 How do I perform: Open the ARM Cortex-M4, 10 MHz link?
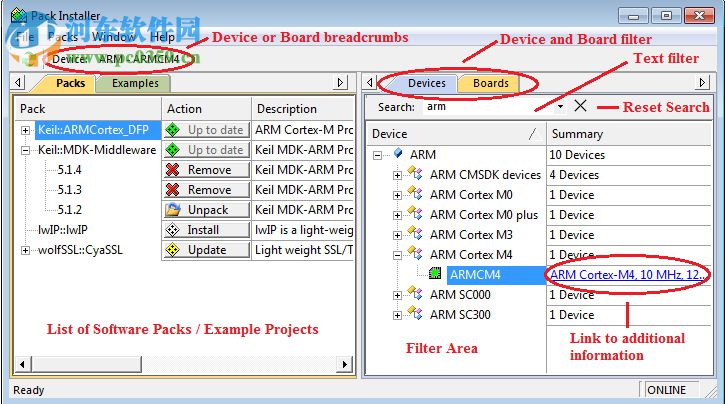coord(627,275)
